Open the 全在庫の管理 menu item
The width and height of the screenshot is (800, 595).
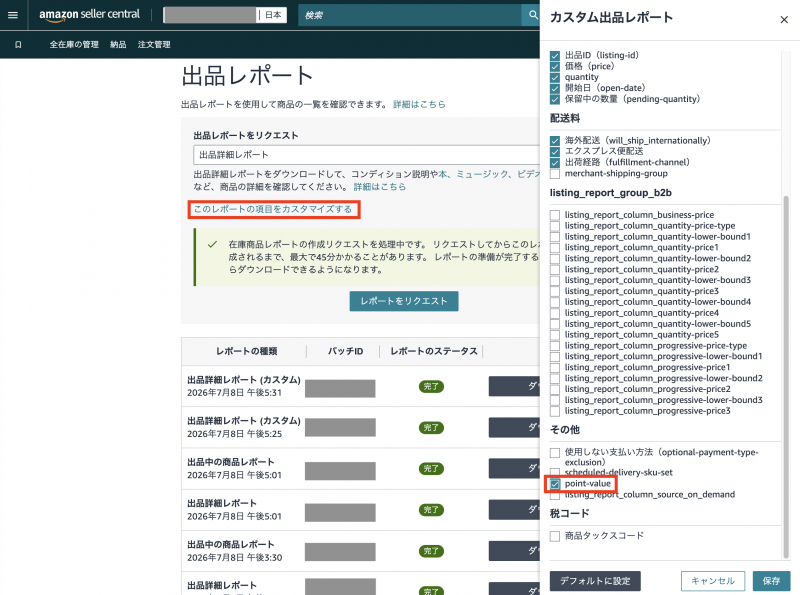coord(74,45)
